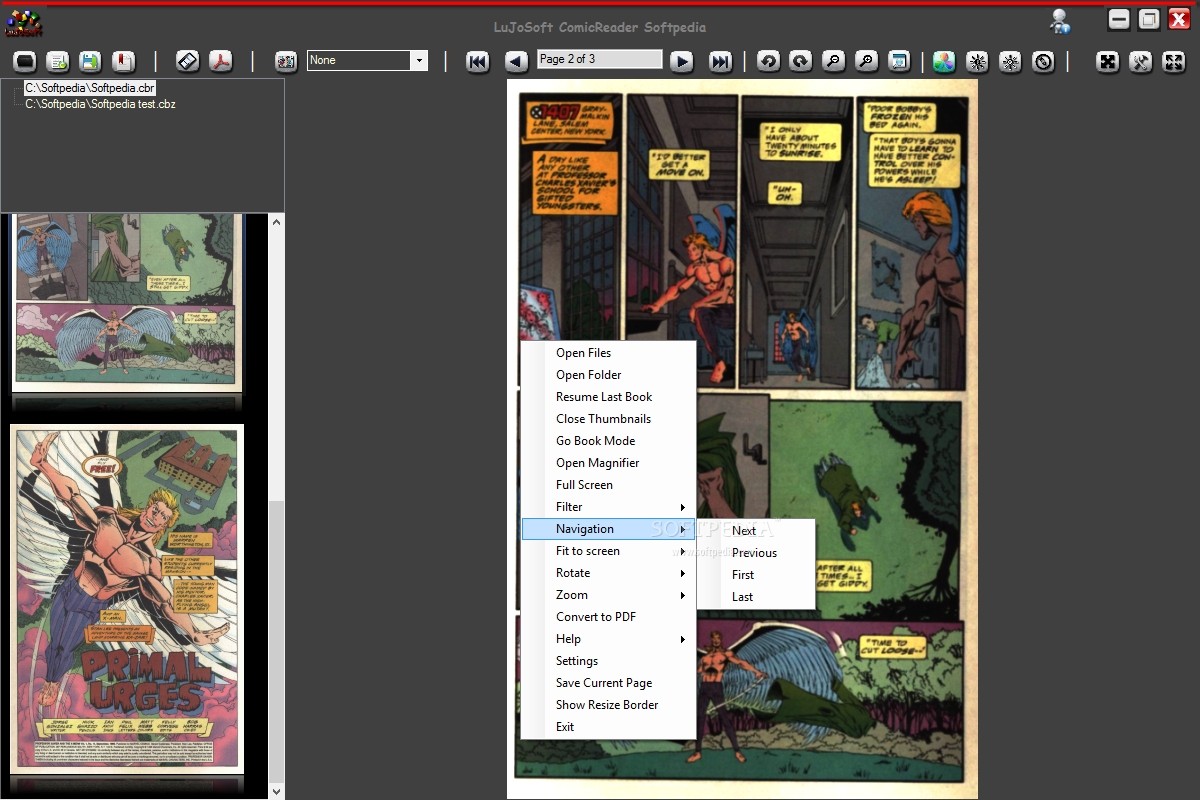This screenshot has height=800, width=1200.
Task: Click thumbnail scrollbar down arrow
Action: 277,791
